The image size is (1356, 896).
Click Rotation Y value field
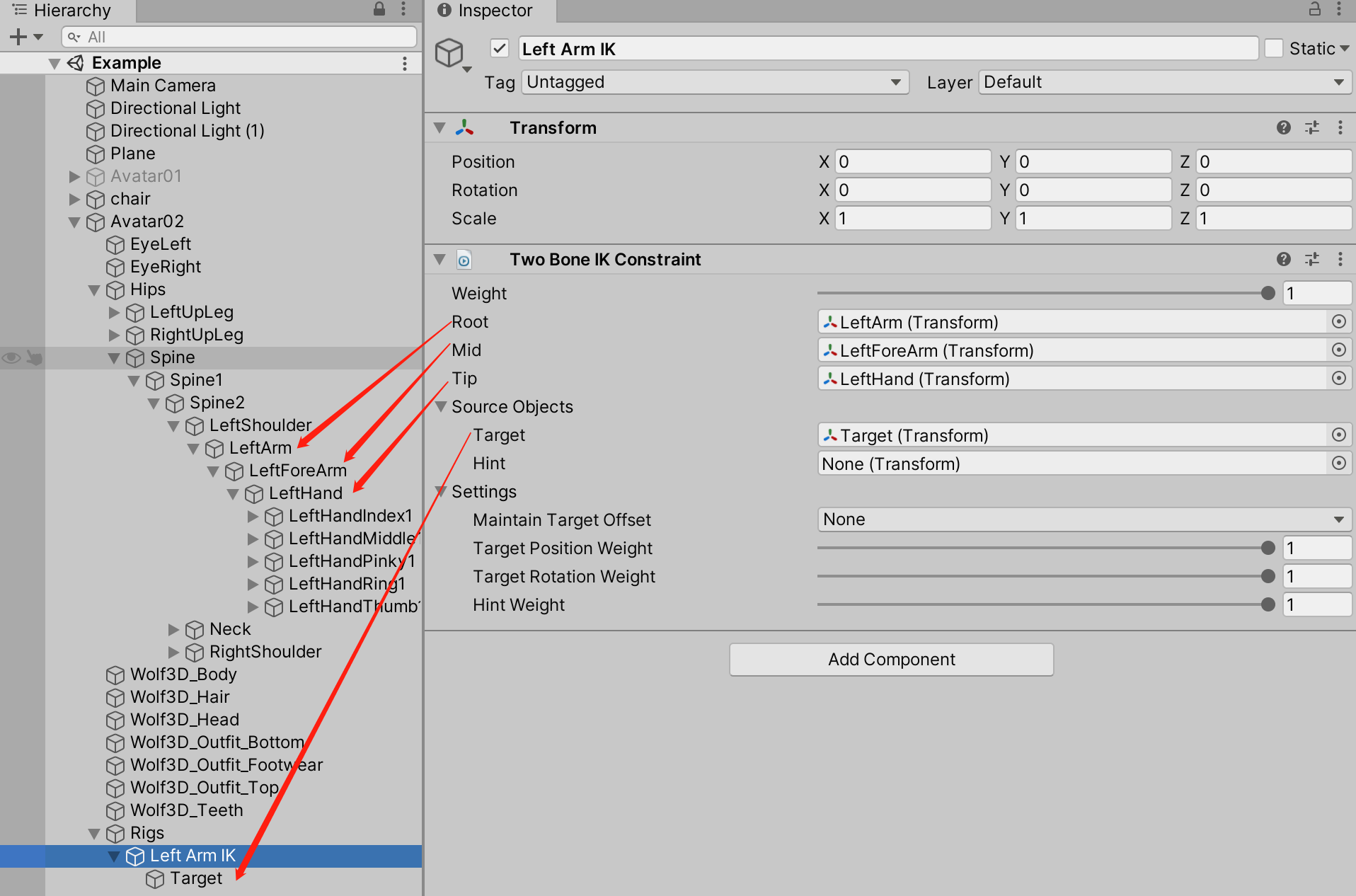1093,190
